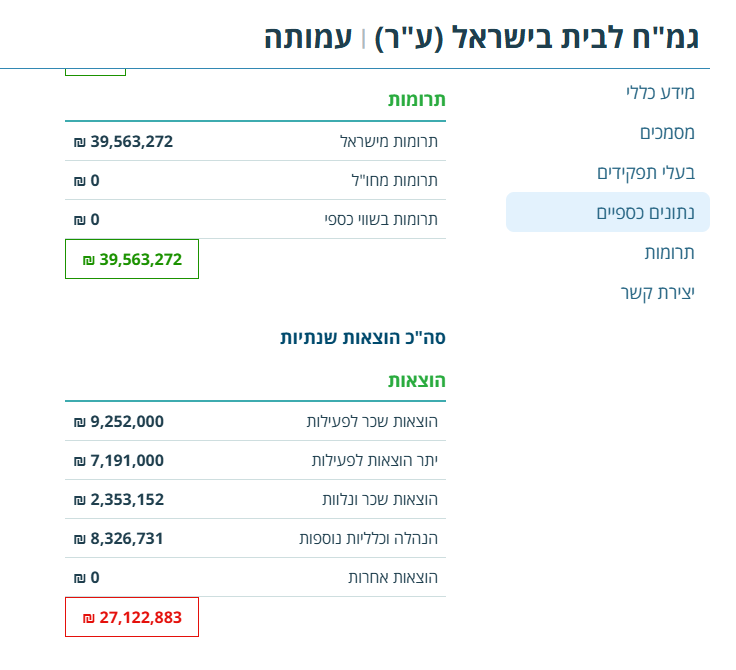The image size is (736, 670).
Task: Open the מידע כללי sidebar item
Action: pyautogui.click(x=659, y=93)
